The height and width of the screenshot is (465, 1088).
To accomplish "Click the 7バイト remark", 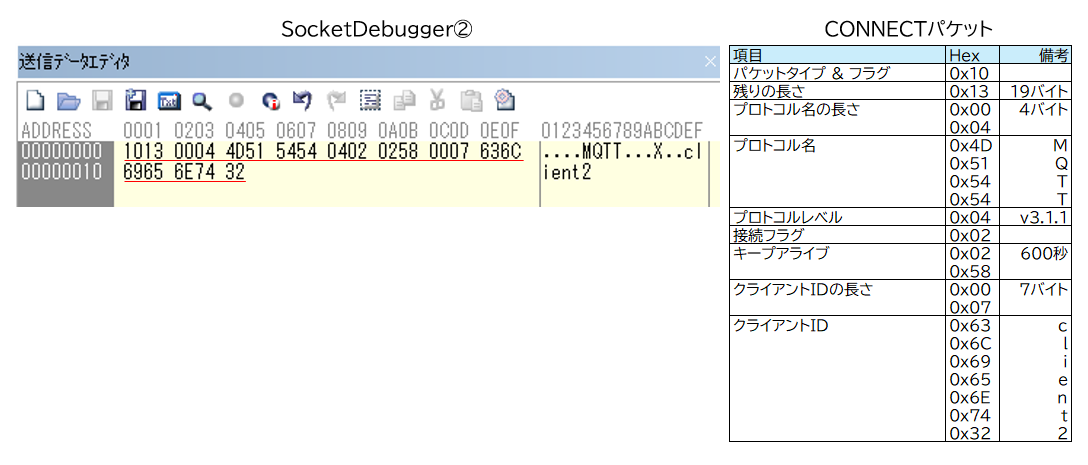I will (x=1045, y=289).
